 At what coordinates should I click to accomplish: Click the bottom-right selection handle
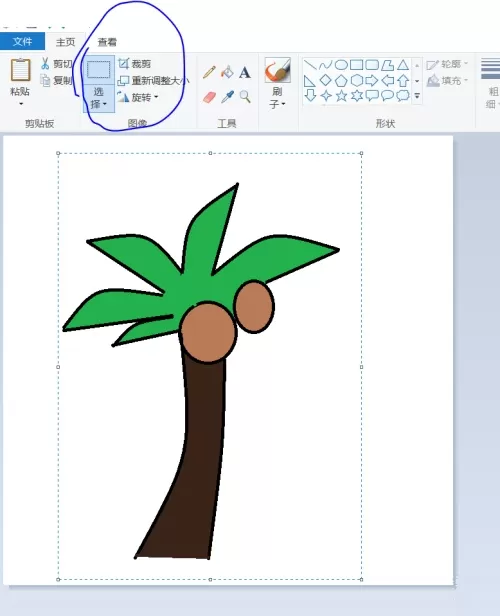click(361, 579)
